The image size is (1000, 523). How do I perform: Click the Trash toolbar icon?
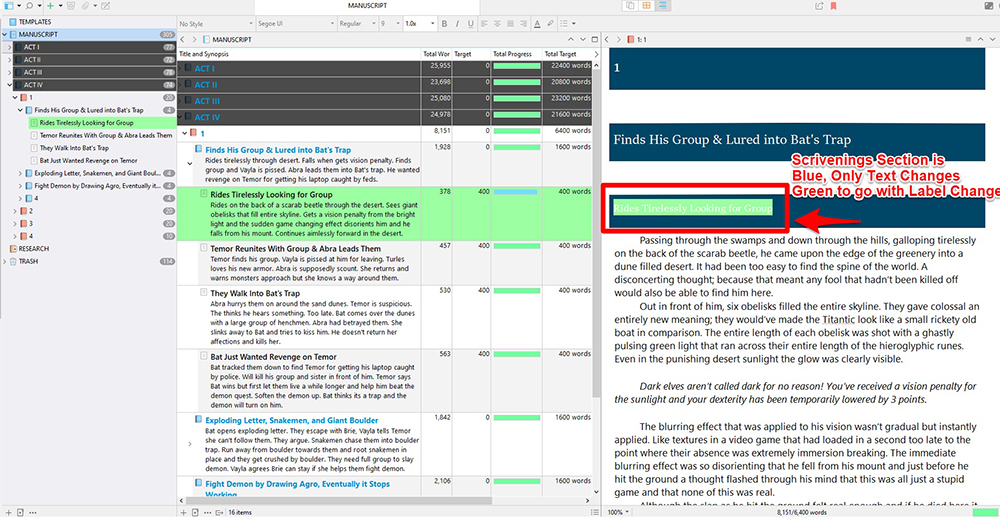(x=71, y=6)
